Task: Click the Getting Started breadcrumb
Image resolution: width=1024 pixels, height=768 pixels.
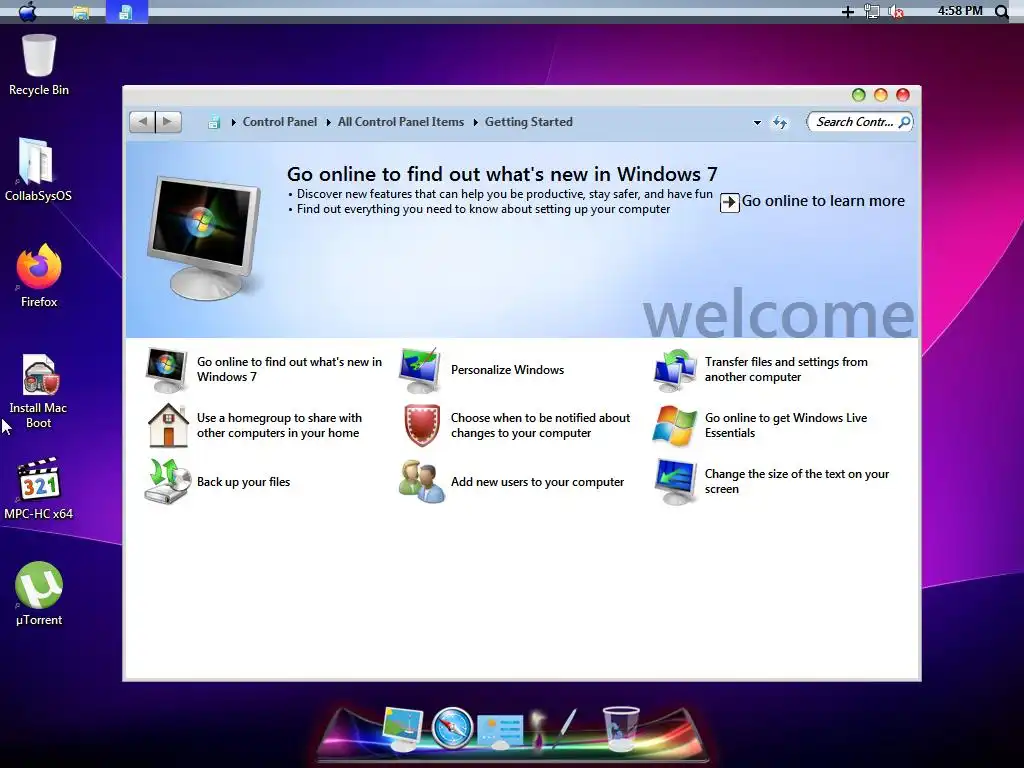Action: [x=528, y=122]
